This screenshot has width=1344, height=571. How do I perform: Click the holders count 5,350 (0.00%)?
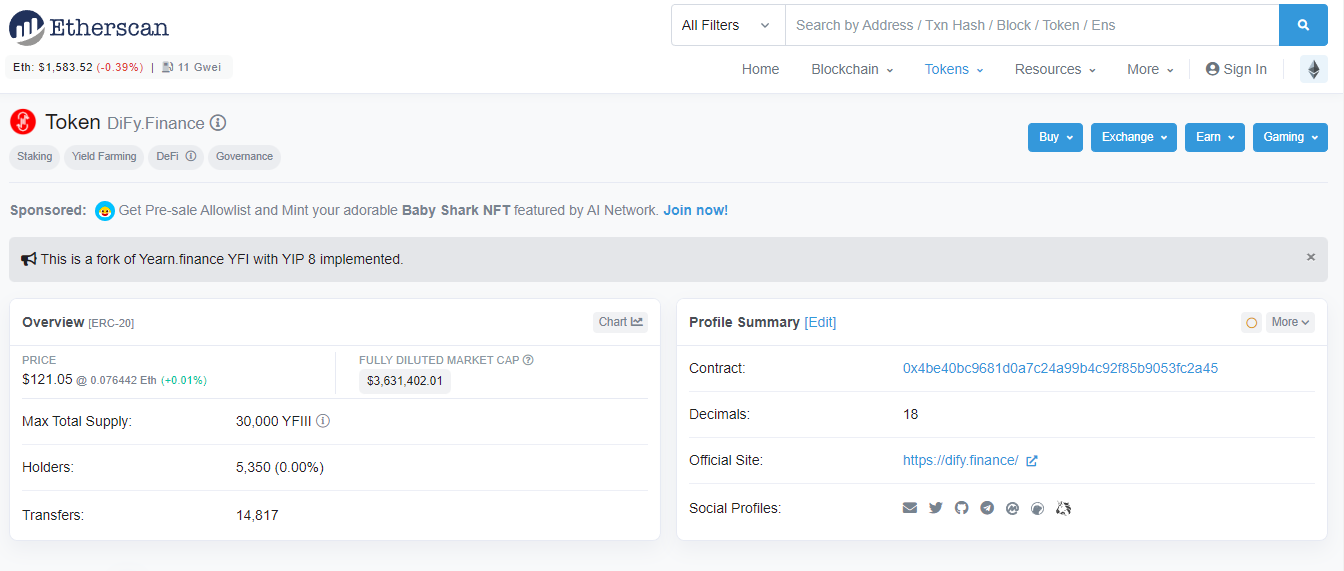tap(280, 468)
